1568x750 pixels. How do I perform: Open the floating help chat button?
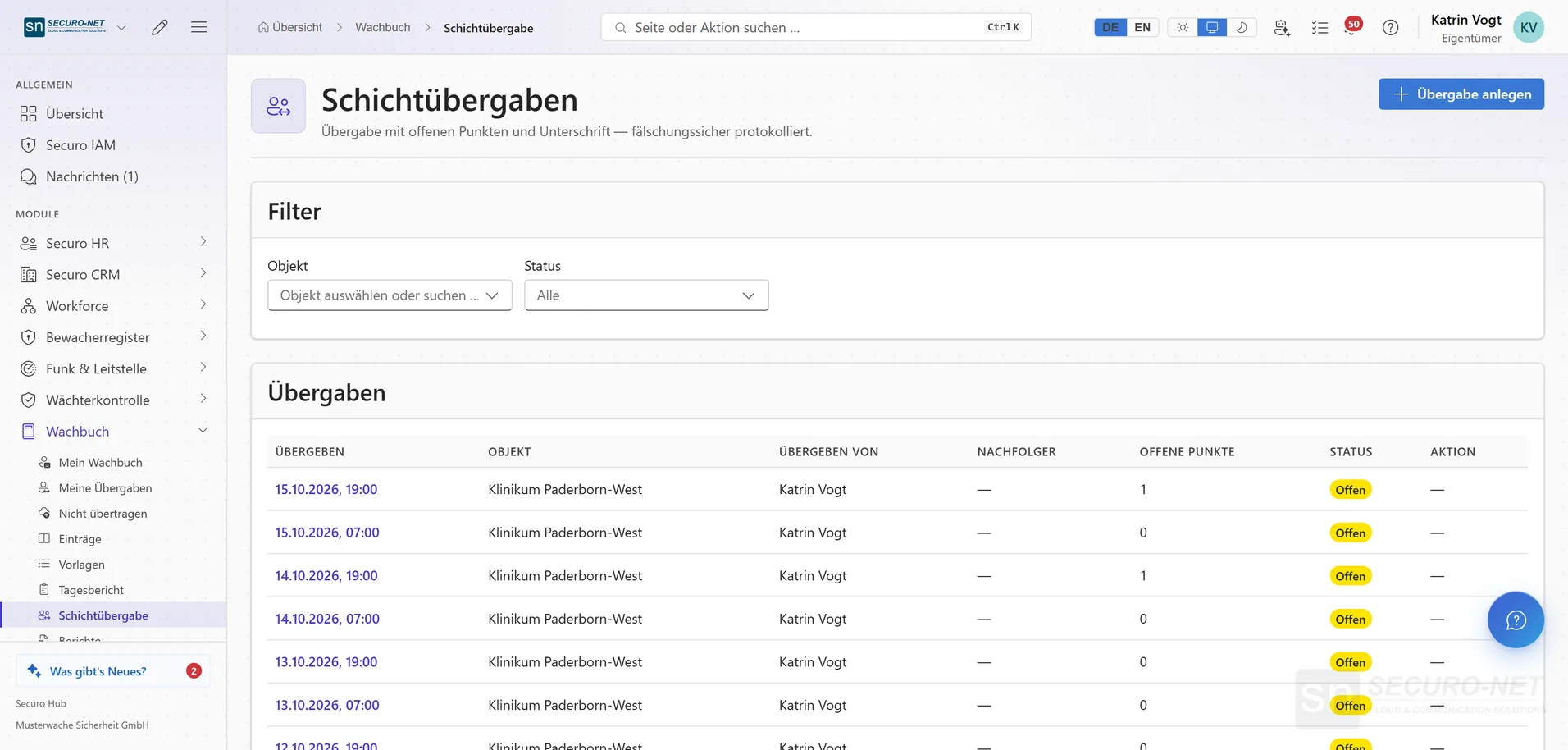[1516, 620]
